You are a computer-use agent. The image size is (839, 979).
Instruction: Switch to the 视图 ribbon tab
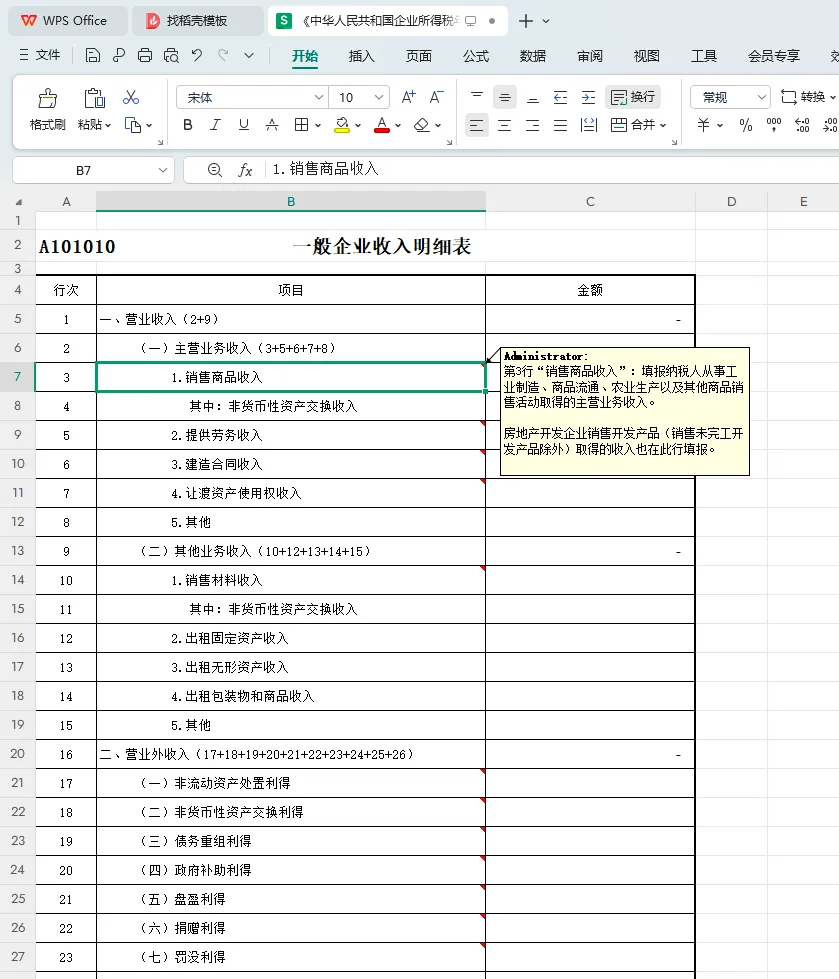(647, 56)
